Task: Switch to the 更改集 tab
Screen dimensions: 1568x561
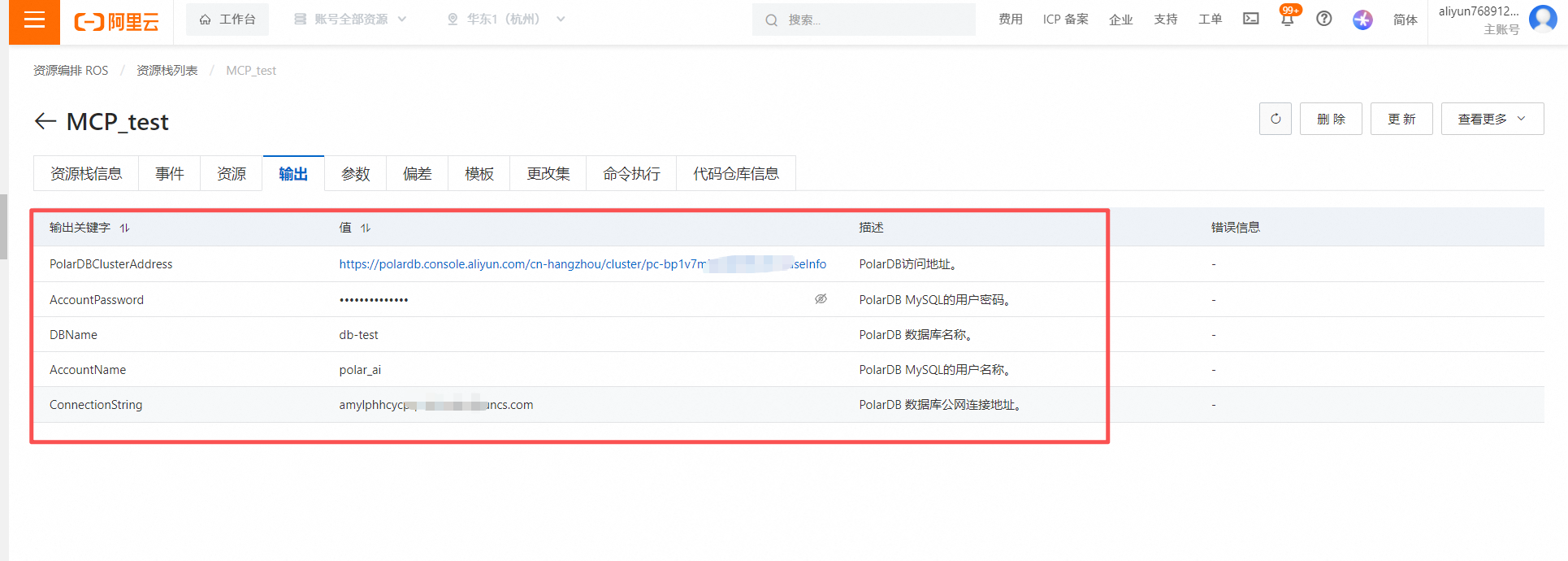Action: (548, 173)
